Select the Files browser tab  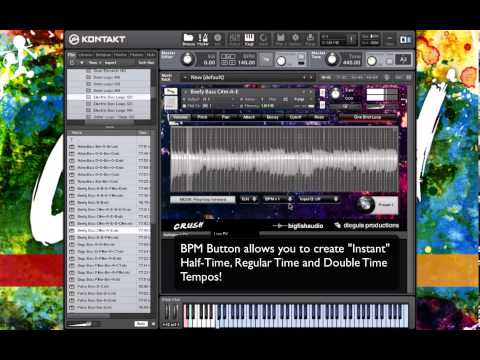tap(72, 54)
